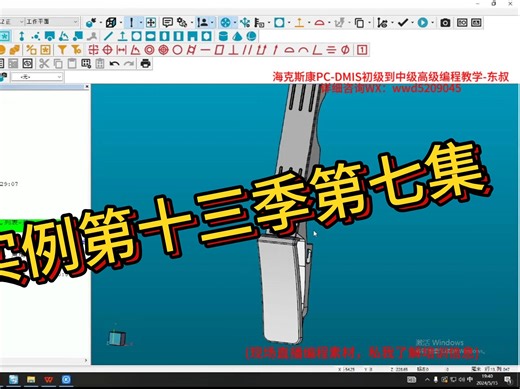The height and width of the screenshot is (389, 520).
Task: Start execution with the blue play icon
Action: [423, 23]
